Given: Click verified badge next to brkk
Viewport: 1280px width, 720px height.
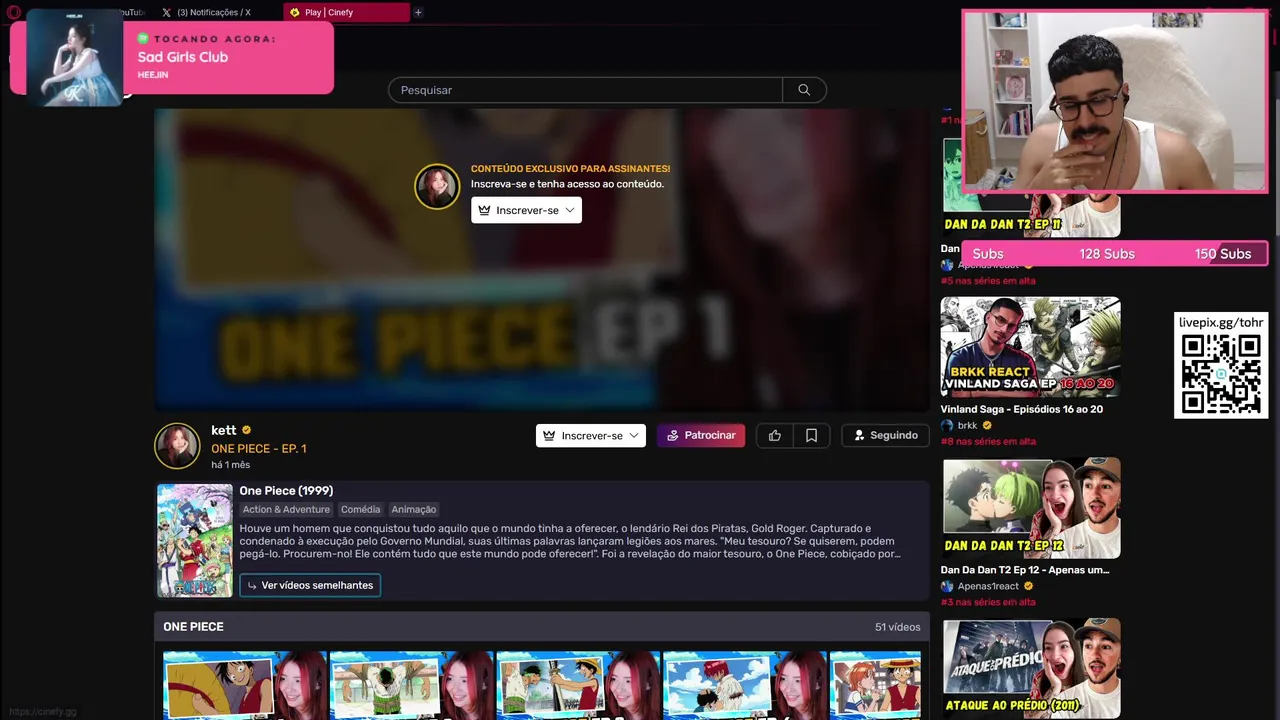Looking at the screenshot, I should 987,425.
